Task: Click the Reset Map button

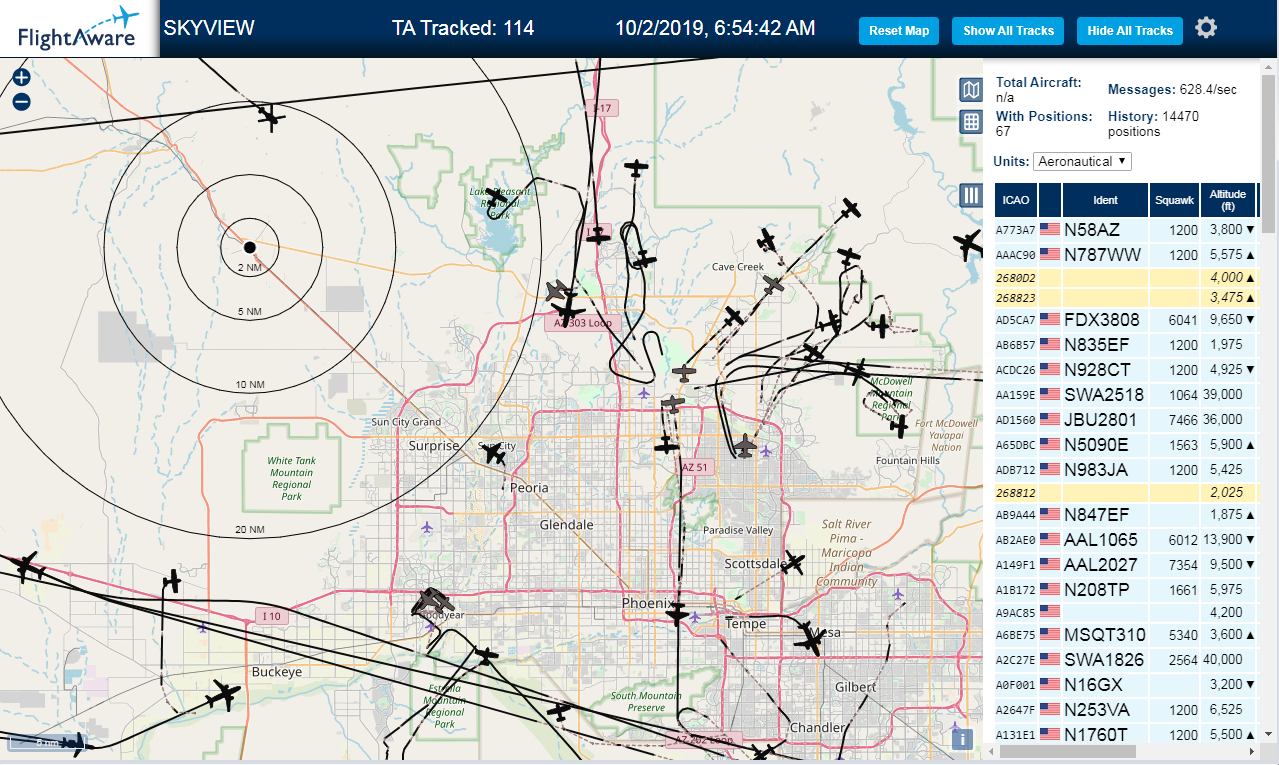Action: (899, 31)
